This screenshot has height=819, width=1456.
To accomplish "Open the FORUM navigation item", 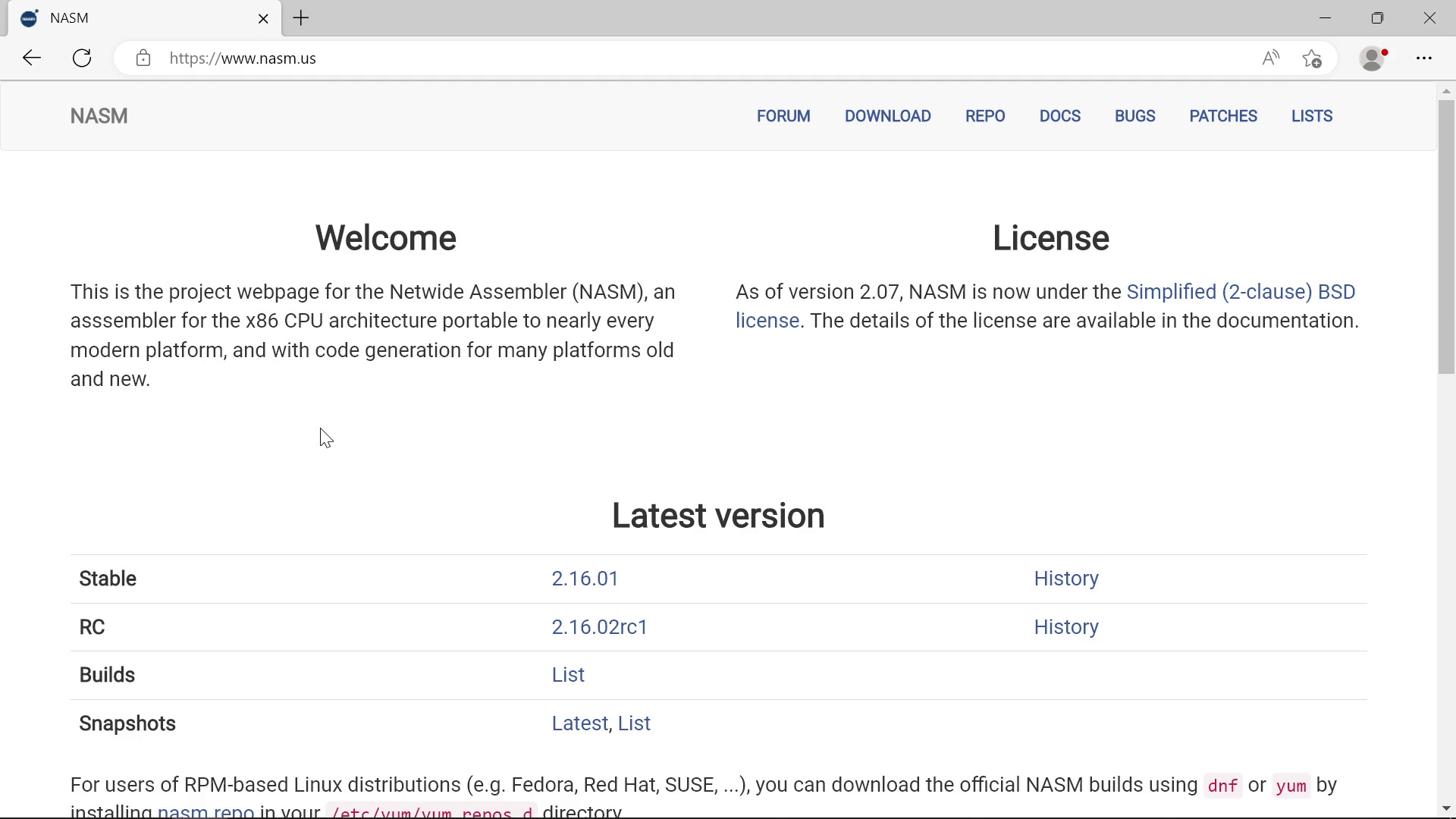I will tap(783, 116).
